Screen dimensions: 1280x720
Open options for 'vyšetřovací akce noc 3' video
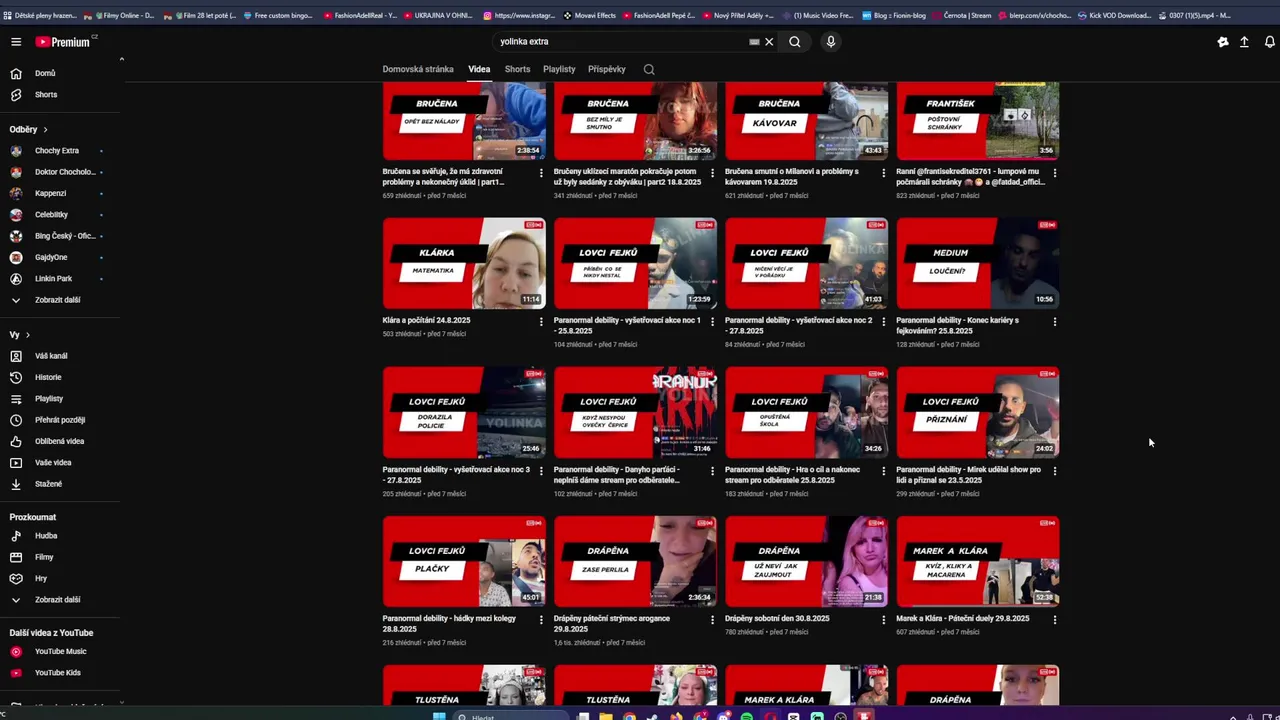(x=541, y=471)
